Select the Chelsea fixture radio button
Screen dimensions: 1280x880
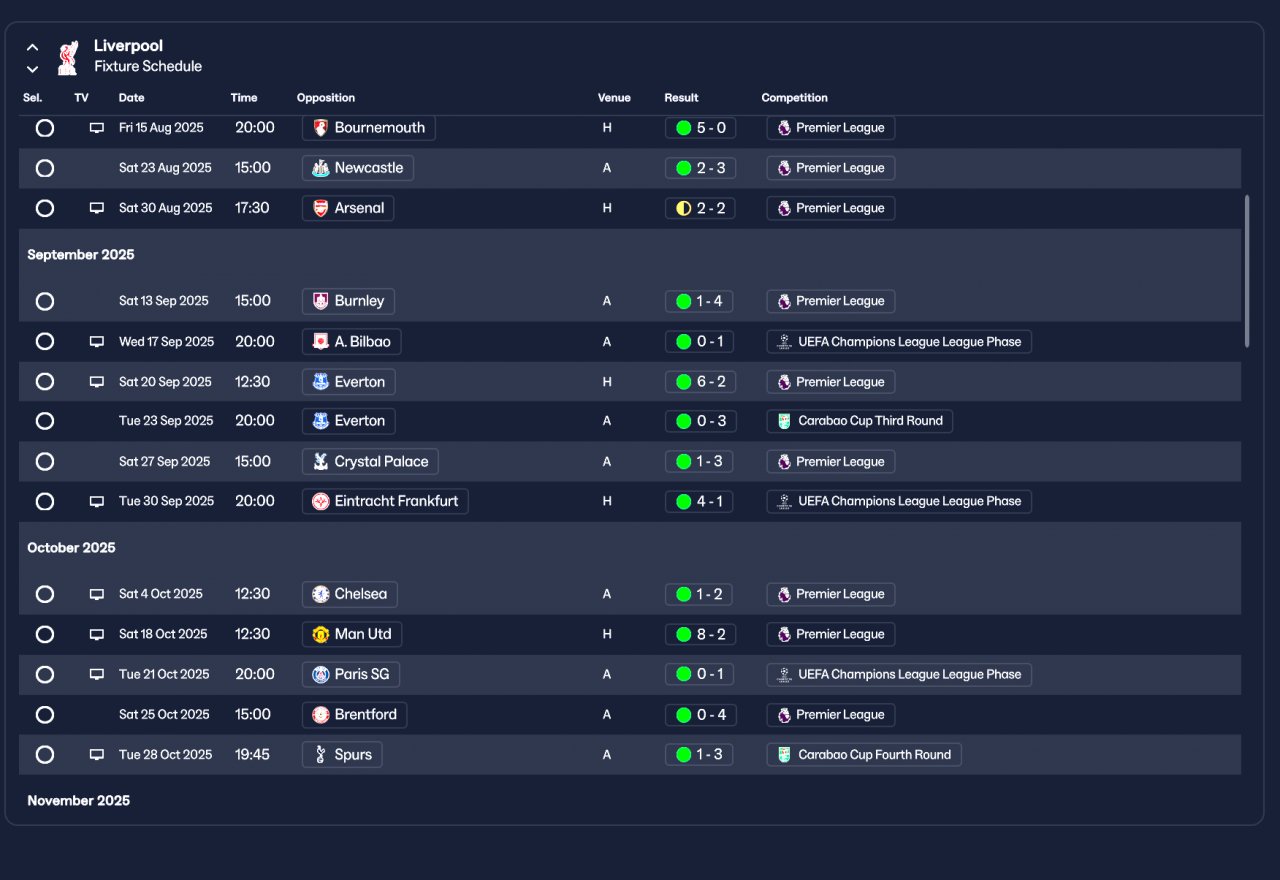[x=45, y=594]
